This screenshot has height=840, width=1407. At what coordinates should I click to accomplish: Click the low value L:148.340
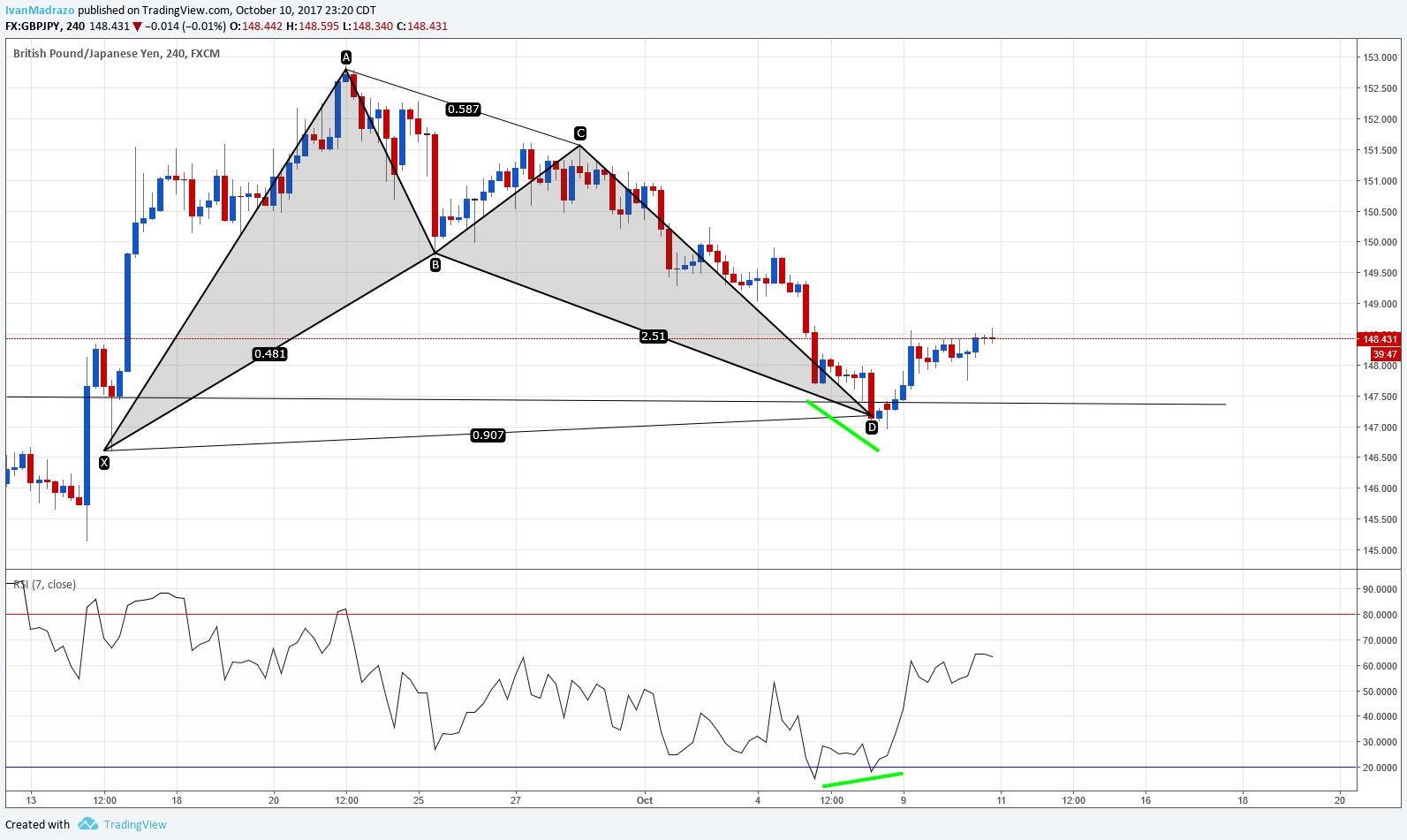[x=368, y=26]
